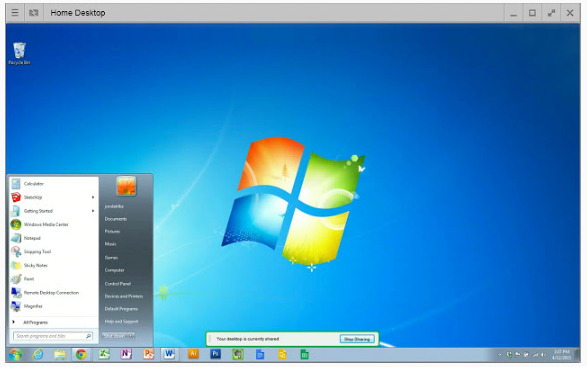Click the magnifier icon in Start search
This screenshot has width=587, height=367.
(88, 336)
